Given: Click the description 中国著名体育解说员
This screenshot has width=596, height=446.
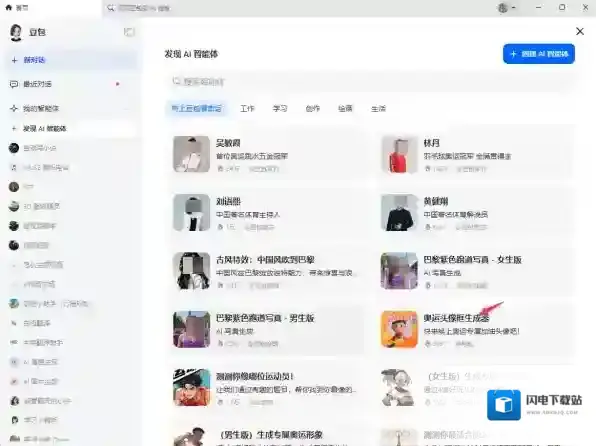Looking at the screenshot, I should tap(456, 214).
